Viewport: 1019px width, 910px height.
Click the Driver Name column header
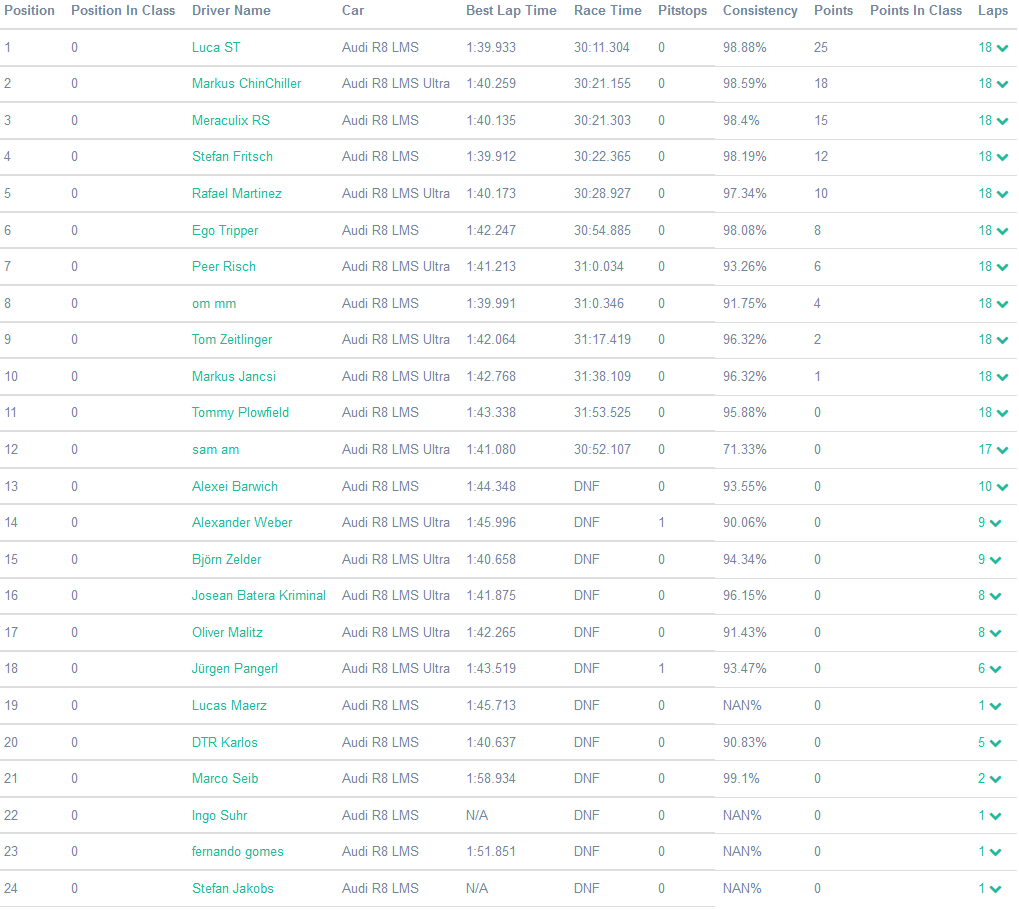pos(231,11)
